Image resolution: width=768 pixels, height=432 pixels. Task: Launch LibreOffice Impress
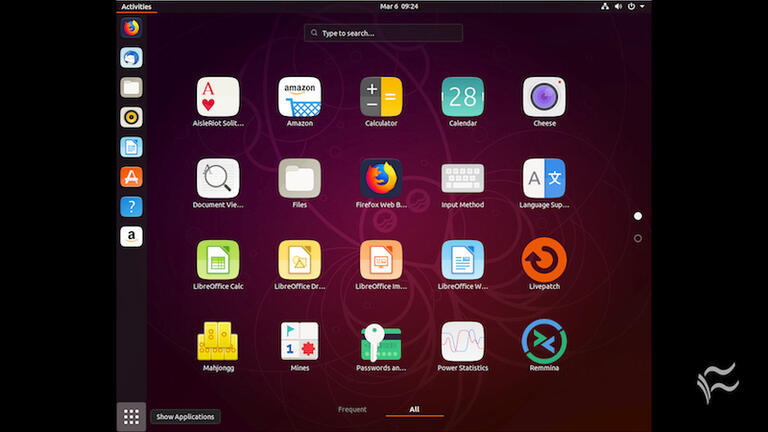381,260
